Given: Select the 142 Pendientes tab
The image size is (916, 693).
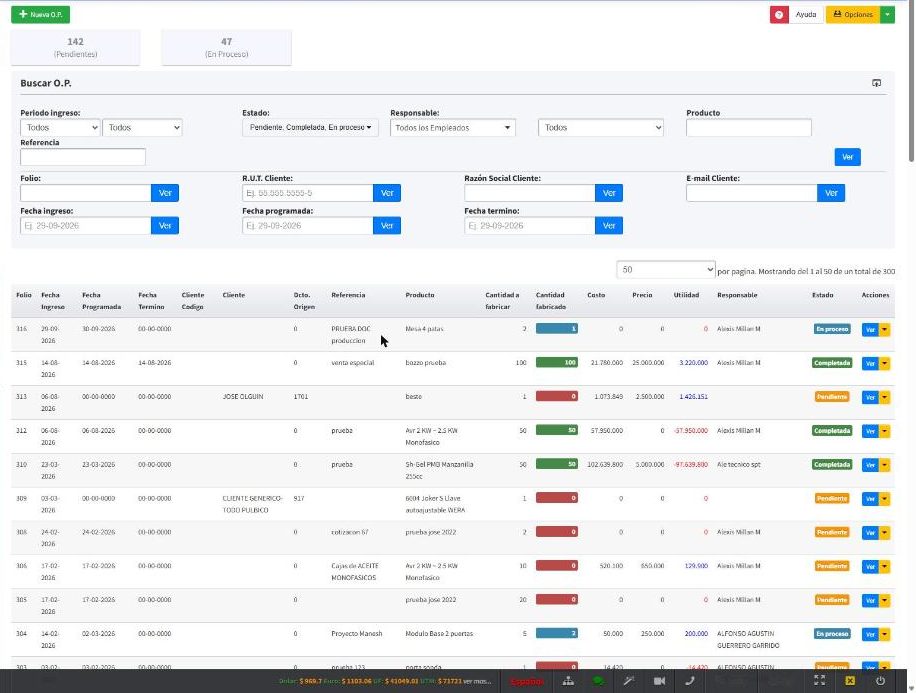Looking at the screenshot, I should click(x=75, y=47).
